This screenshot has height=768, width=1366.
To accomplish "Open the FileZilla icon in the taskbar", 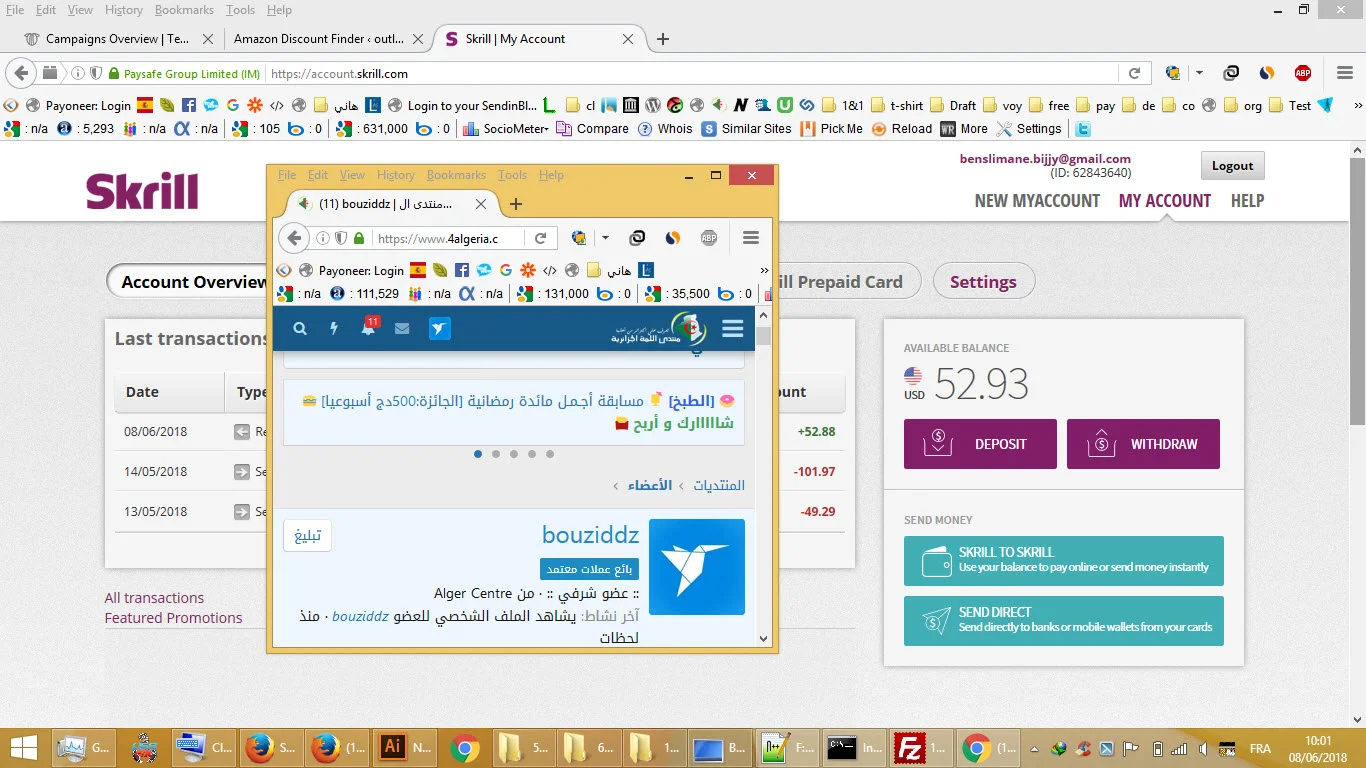I will coord(910,748).
